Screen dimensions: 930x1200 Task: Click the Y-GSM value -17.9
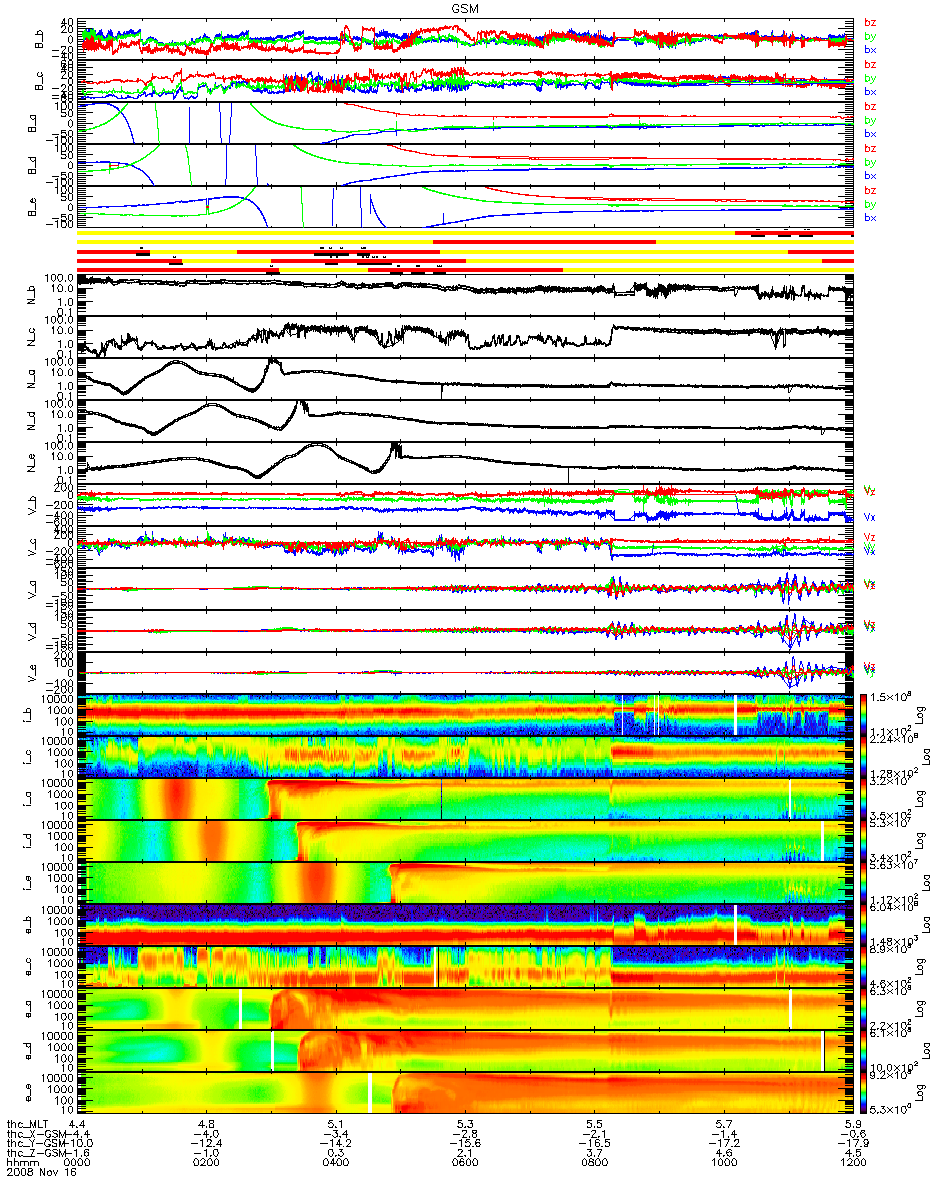pyautogui.click(x=853, y=1143)
